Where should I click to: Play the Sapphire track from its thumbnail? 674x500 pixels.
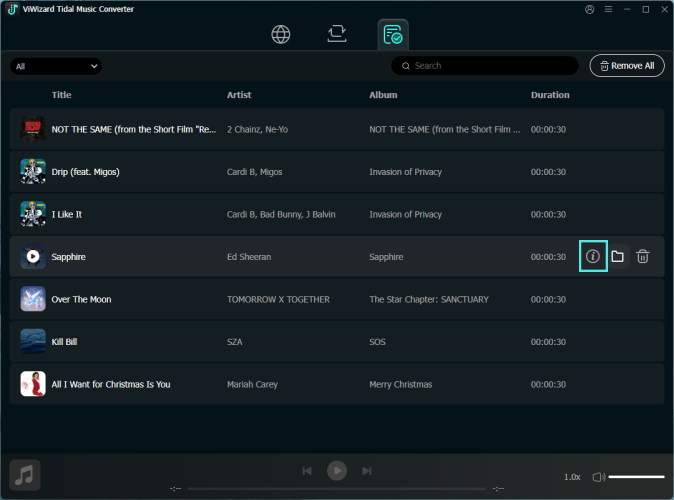click(x=33, y=257)
